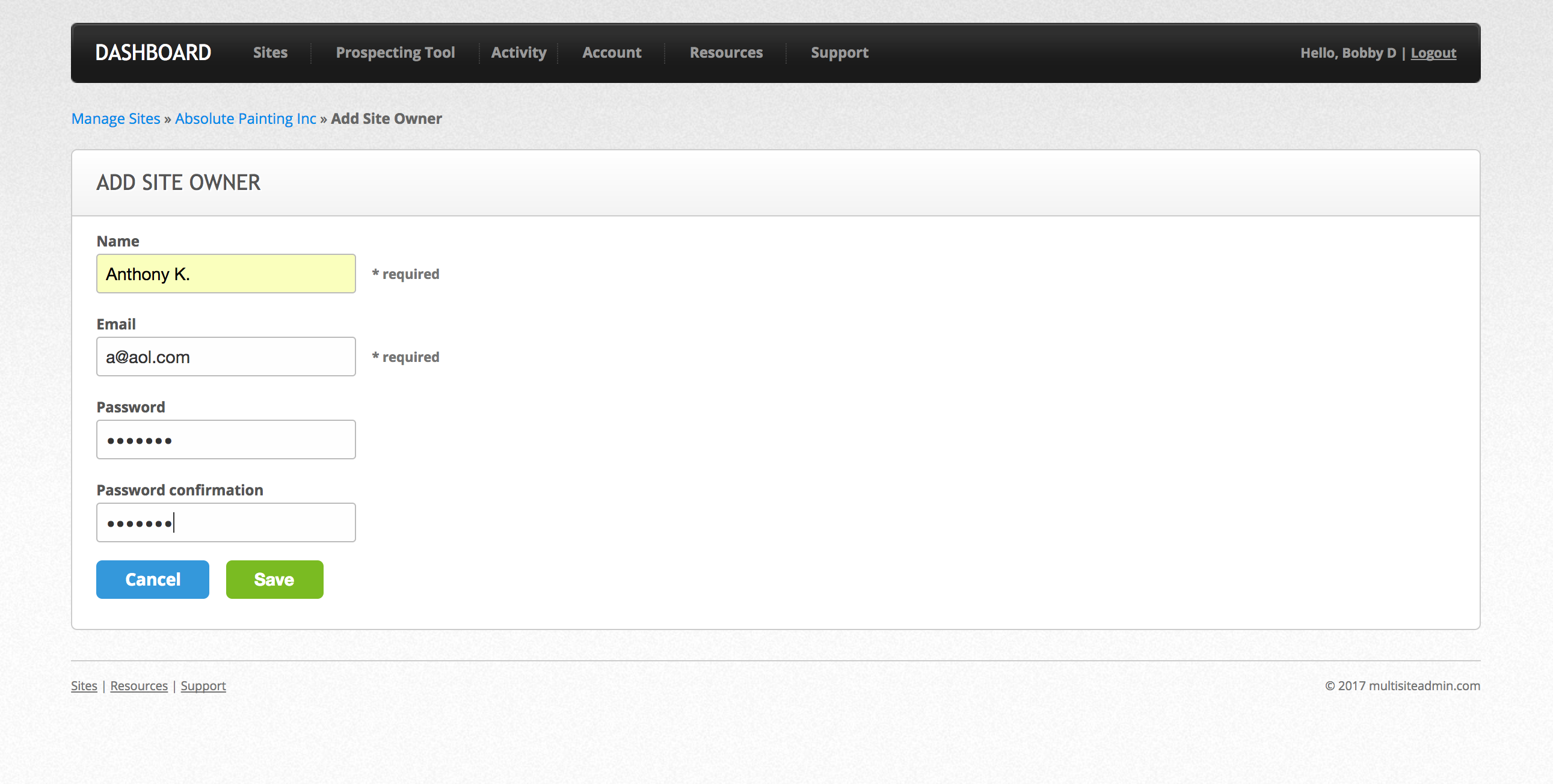Open the Account menu
Image resolution: width=1553 pixels, height=784 pixels.
pos(611,52)
